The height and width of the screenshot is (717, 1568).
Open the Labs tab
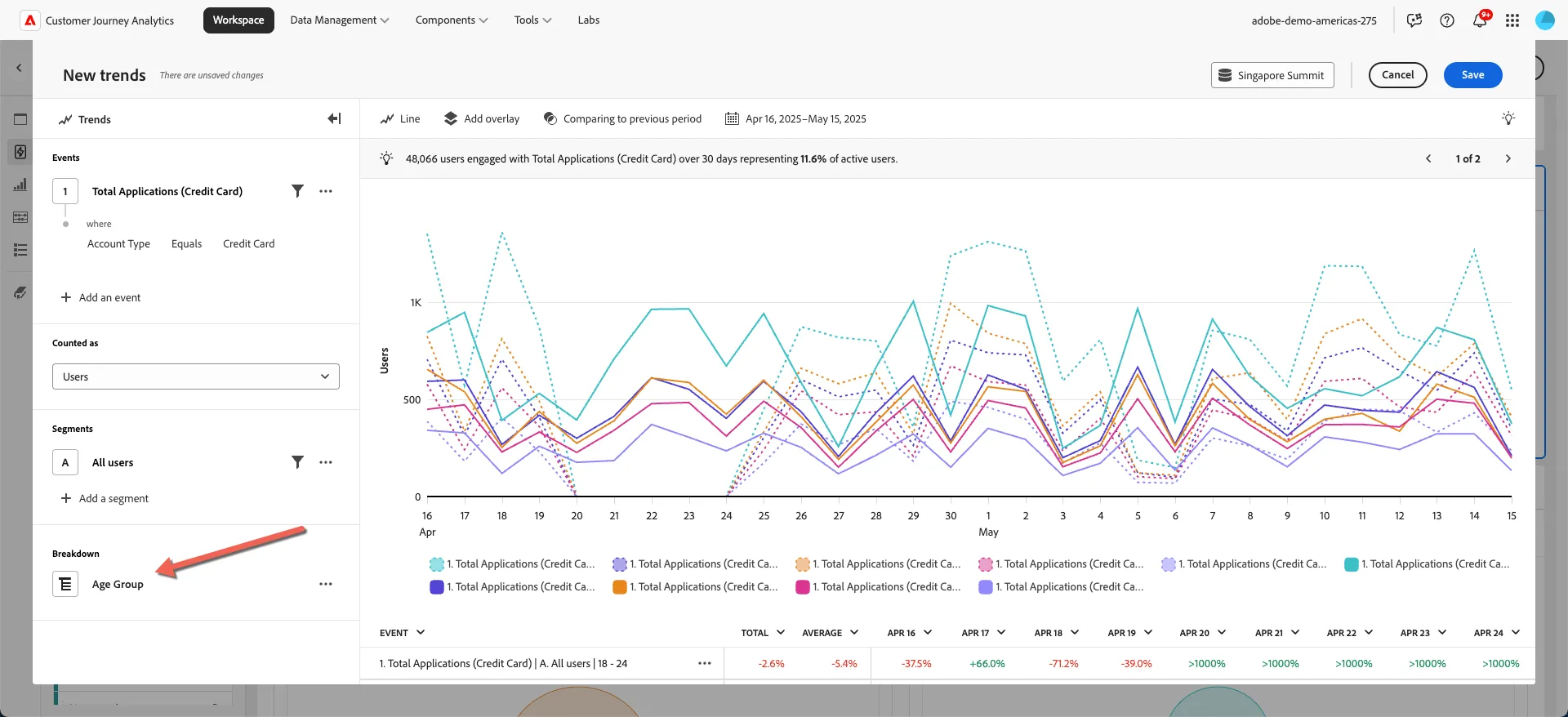[589, 20]
